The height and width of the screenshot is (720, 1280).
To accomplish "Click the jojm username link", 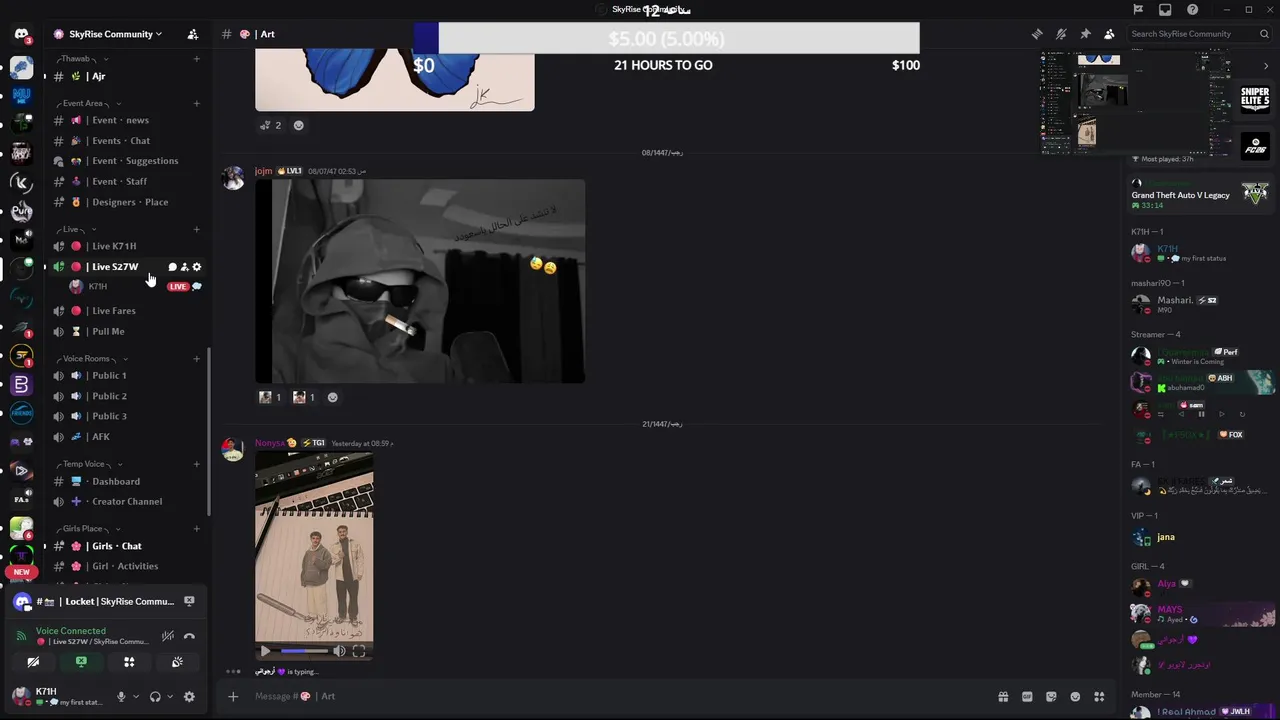I will pyautogui.click(x=263, y=171).
